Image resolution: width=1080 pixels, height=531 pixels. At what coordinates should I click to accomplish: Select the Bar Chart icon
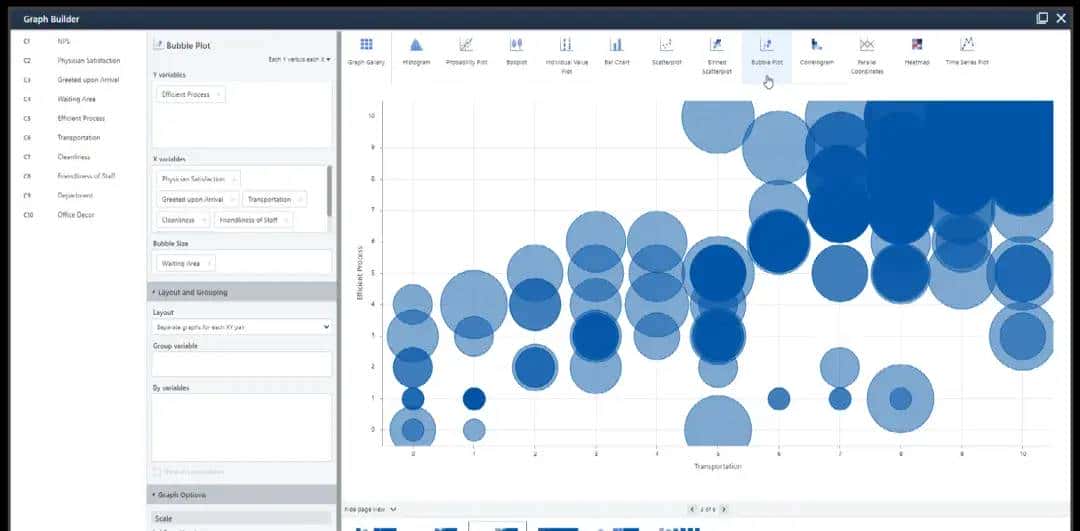[x=616, y=50]
